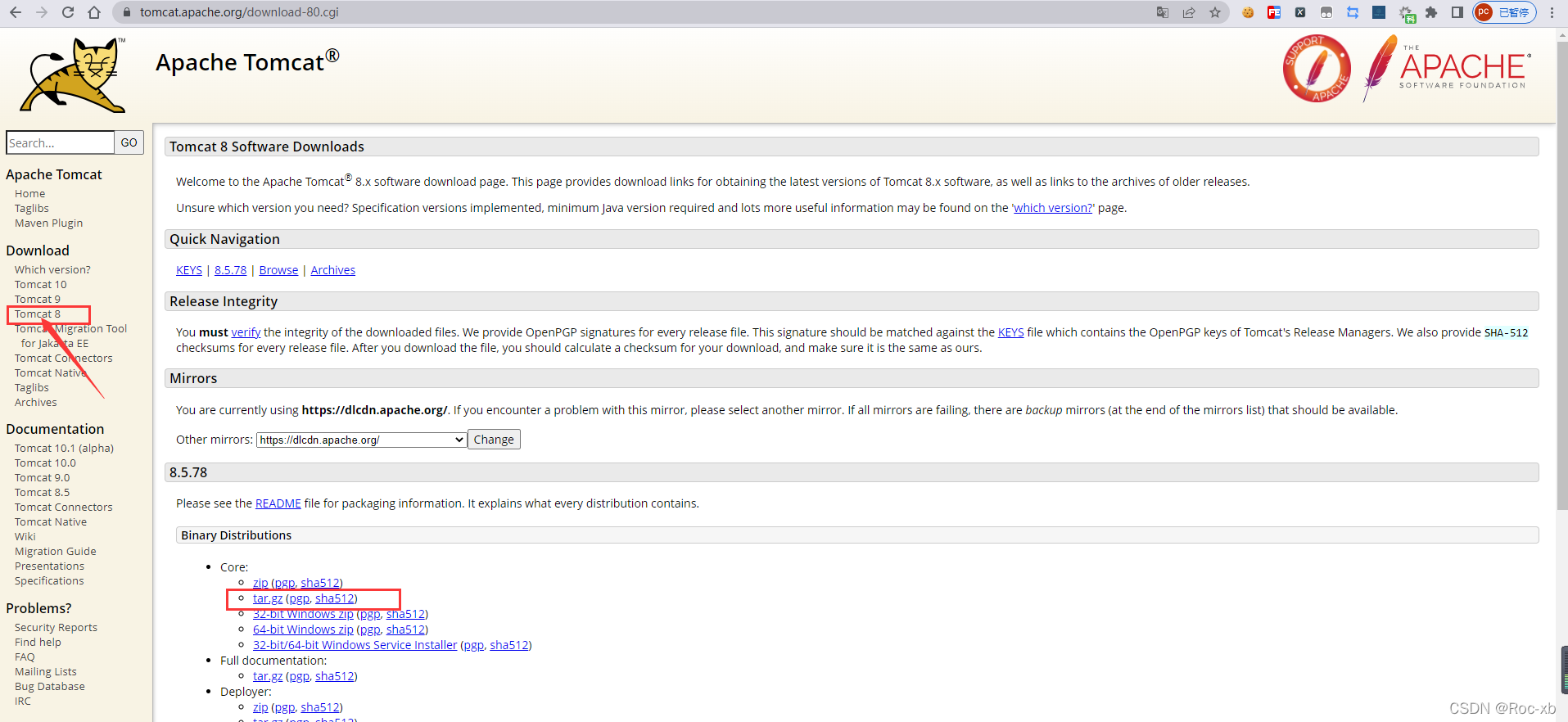The height and width of the screenshot is (722, 1568).
Task: Open the Migration Guide link
Action: coord(55,552)
